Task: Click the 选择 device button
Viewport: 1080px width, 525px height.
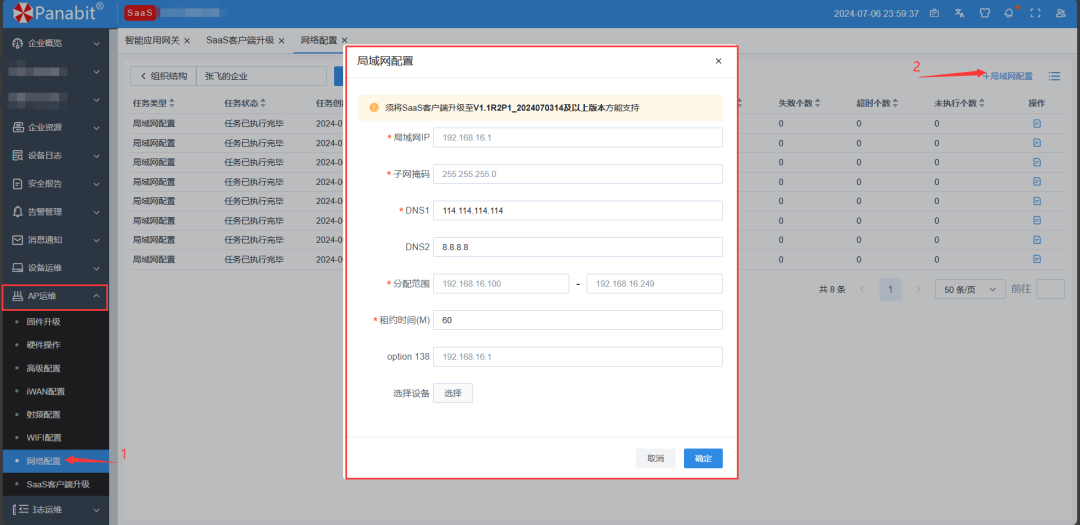Action: click(453, 393)
